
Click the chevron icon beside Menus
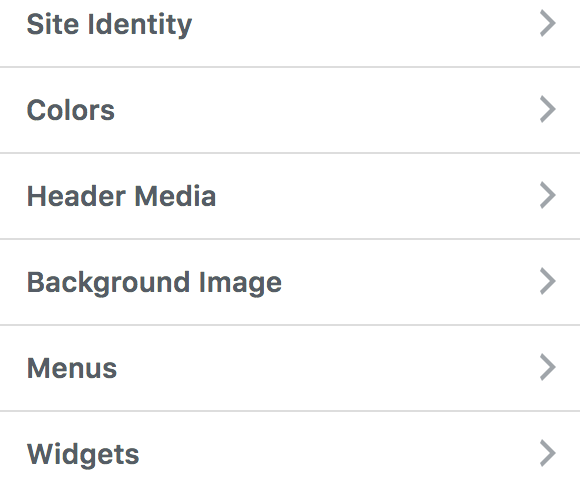(548, 367)
